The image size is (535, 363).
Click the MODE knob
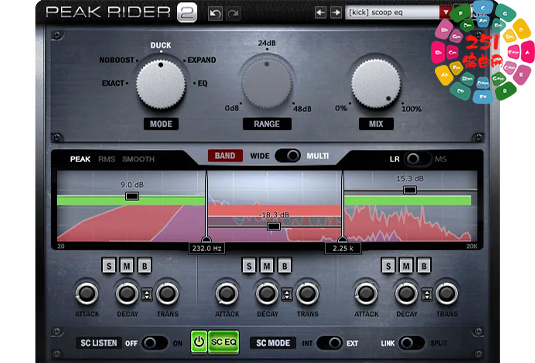click(x=161, y=84)
